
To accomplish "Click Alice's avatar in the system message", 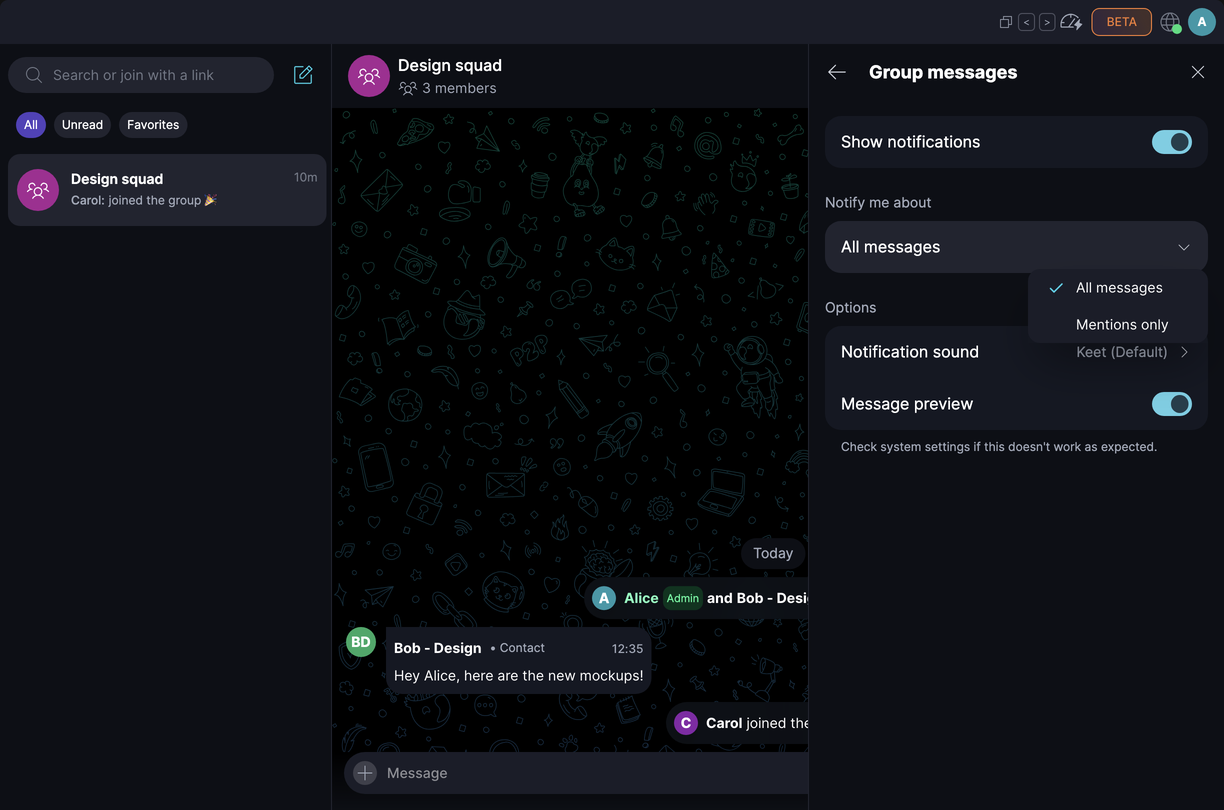I will pyautogui.click(x=604, y=598).
